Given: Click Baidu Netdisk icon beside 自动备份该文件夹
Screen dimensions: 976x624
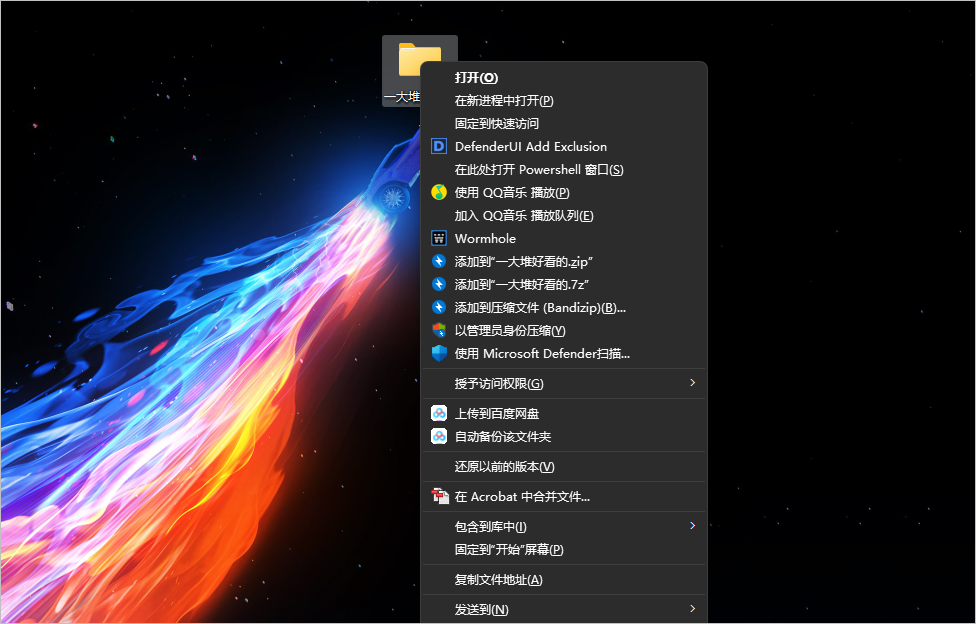Looking at the screenshot, I should point(439,437).
